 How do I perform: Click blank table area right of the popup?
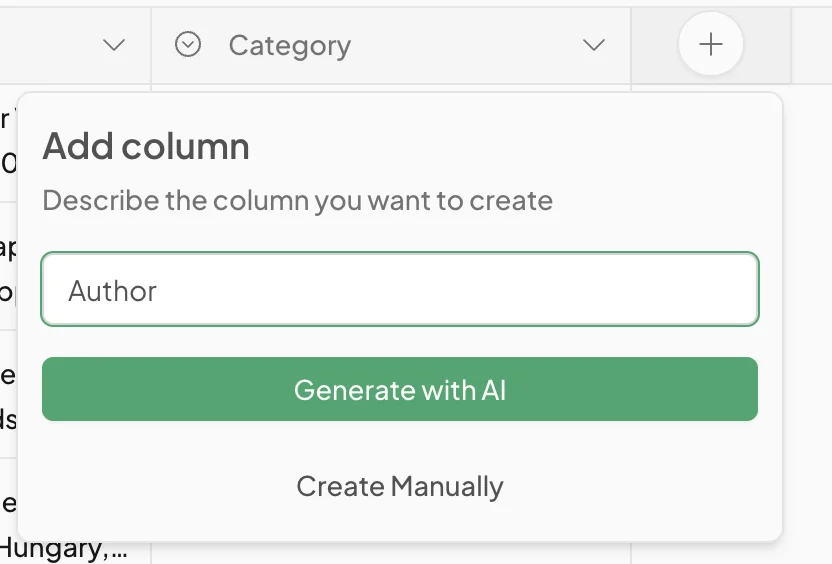pos(808,300)
